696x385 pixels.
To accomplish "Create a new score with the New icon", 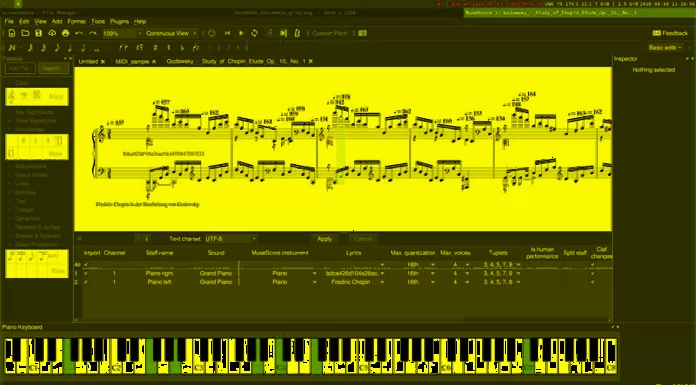I will click(x=12, y=33).
